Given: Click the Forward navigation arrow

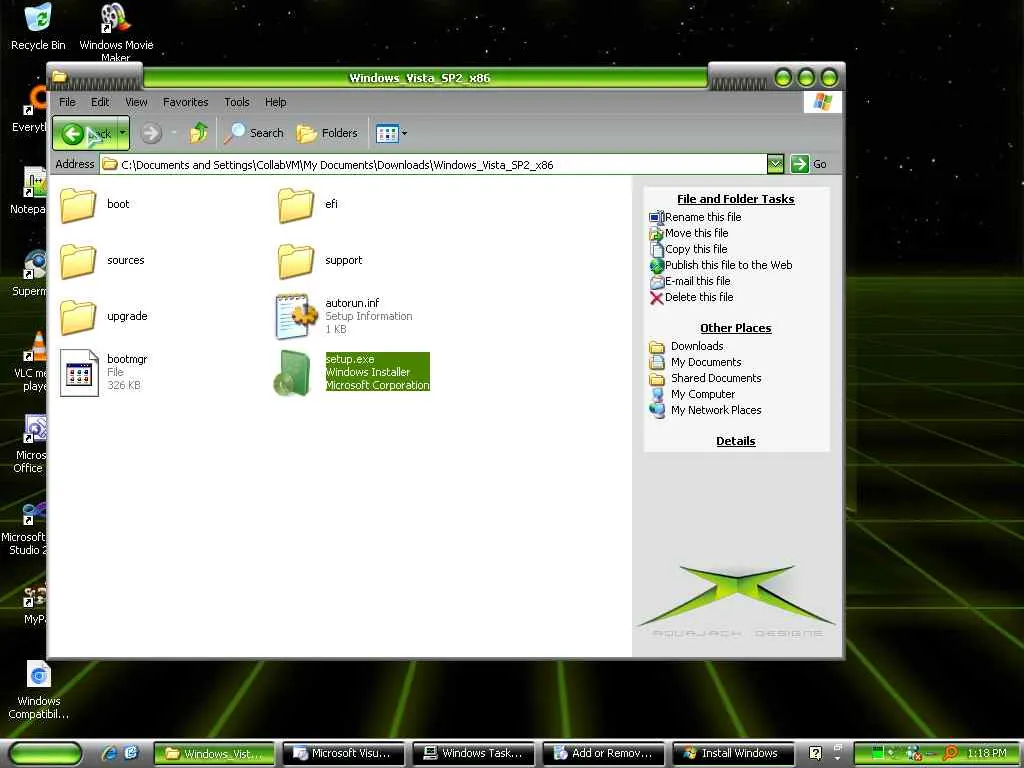Looking at the screenshot, I should pos(151,133).
